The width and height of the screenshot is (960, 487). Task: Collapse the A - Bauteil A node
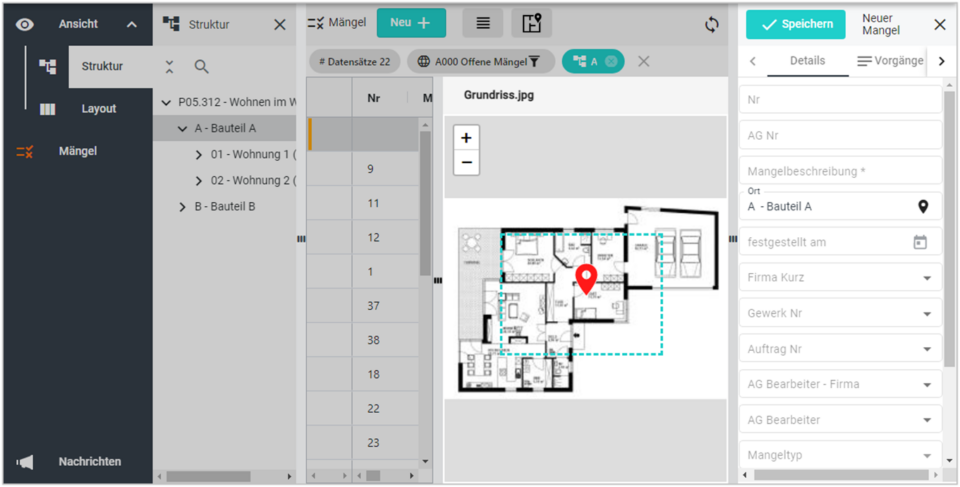(x=182, y=128)
